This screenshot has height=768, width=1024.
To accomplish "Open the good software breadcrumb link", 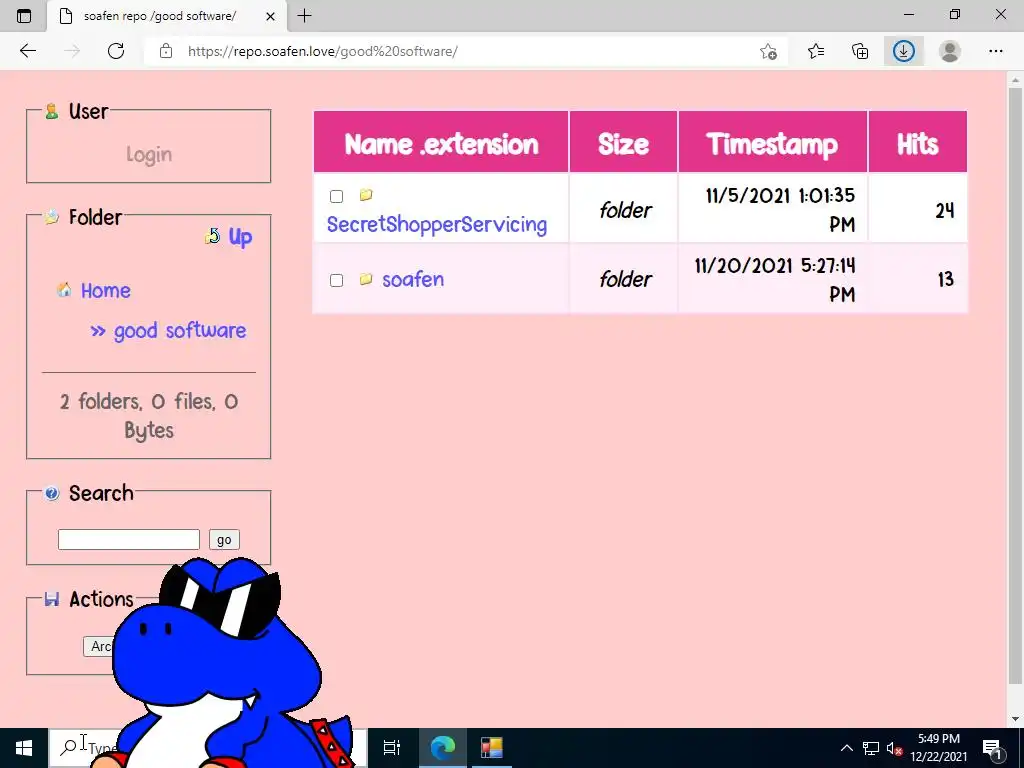I will 180,330.
